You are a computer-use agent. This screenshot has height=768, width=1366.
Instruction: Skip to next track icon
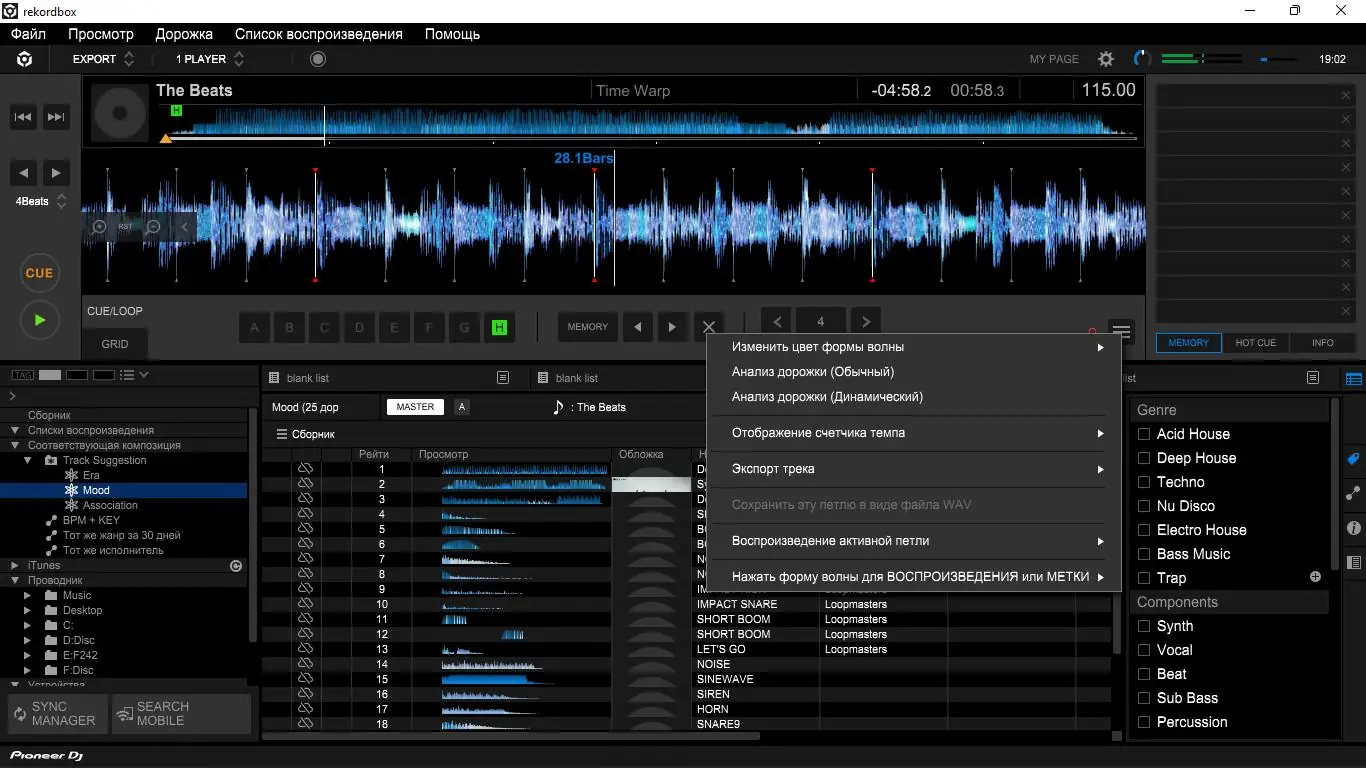coord(57,117)
